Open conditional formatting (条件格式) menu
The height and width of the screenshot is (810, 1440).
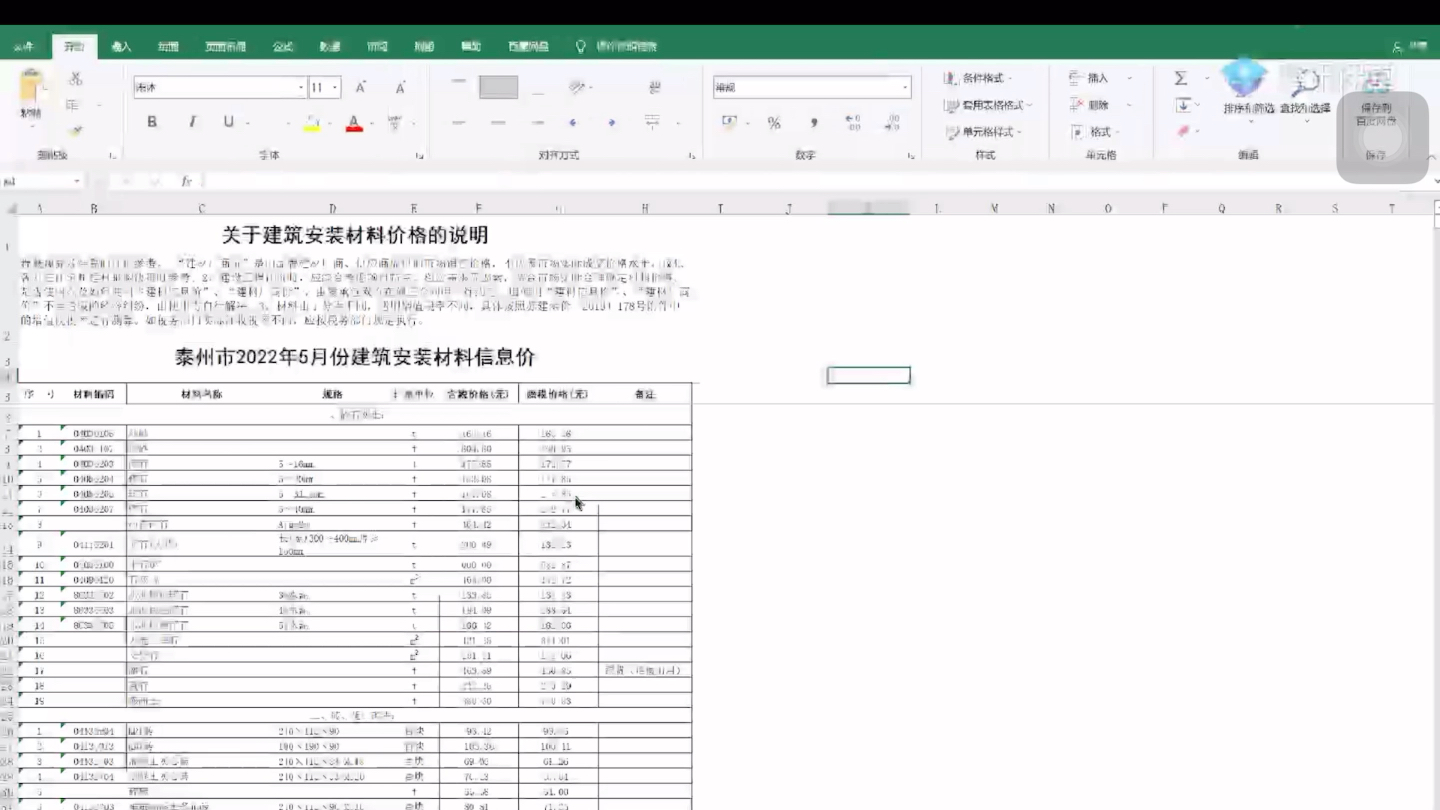pyautogui.click(x=979, y=78)
